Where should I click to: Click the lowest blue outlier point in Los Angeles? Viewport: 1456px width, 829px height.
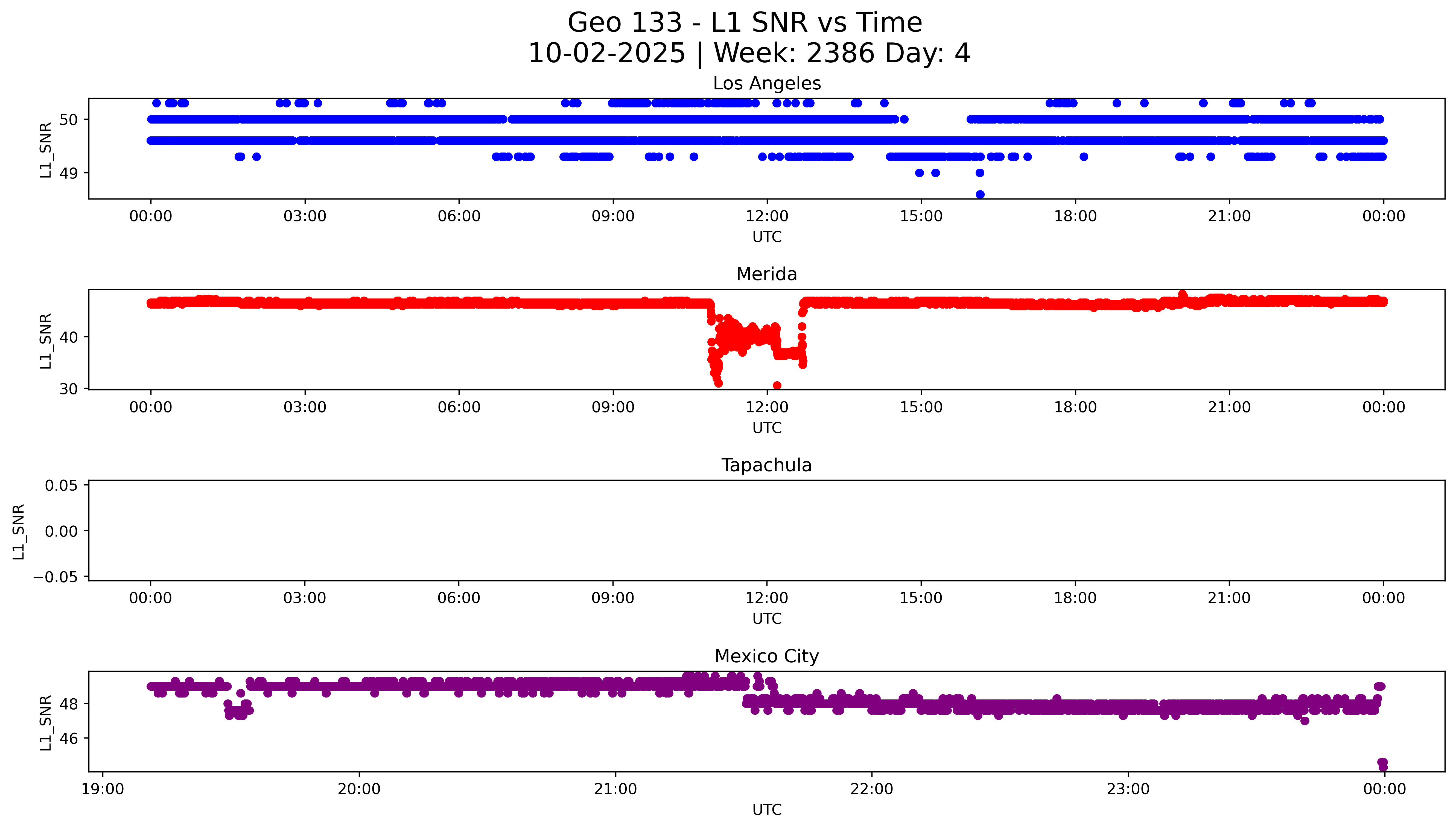tap(980, 195)
